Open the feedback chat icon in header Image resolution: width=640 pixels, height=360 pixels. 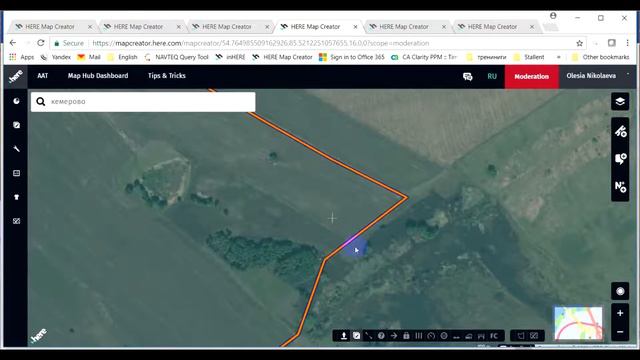(468, 76)
